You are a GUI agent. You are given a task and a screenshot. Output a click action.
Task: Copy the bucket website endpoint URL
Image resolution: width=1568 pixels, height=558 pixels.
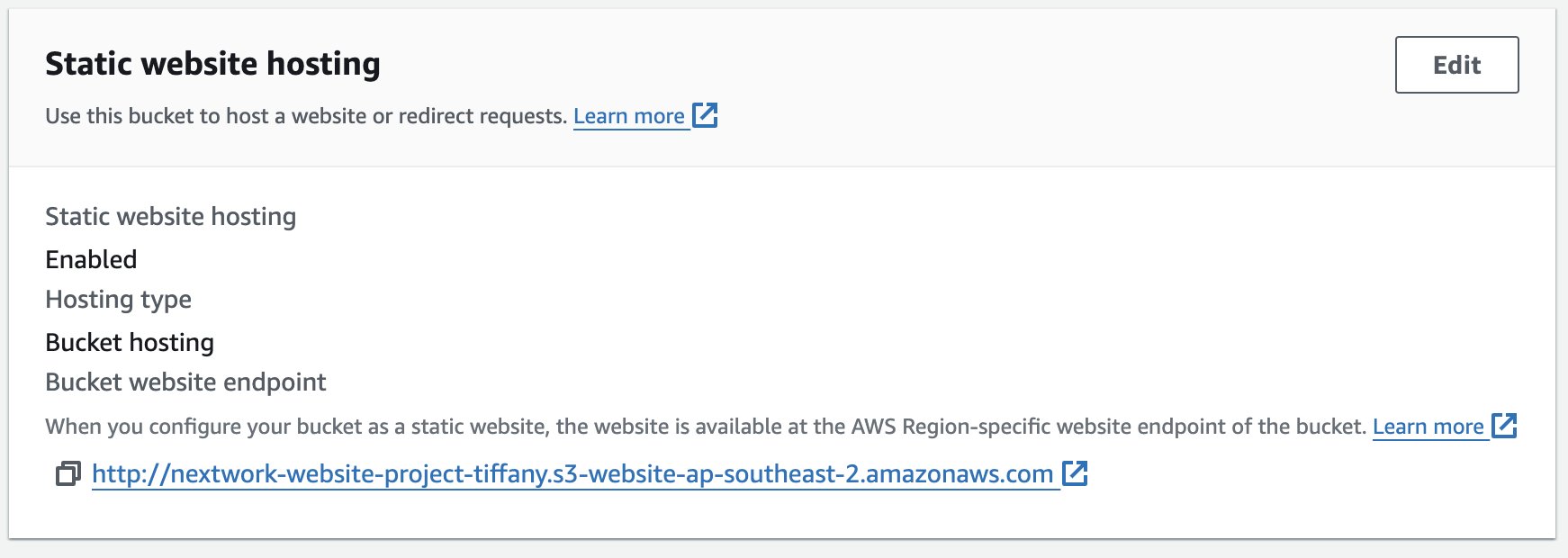point(68,473)
